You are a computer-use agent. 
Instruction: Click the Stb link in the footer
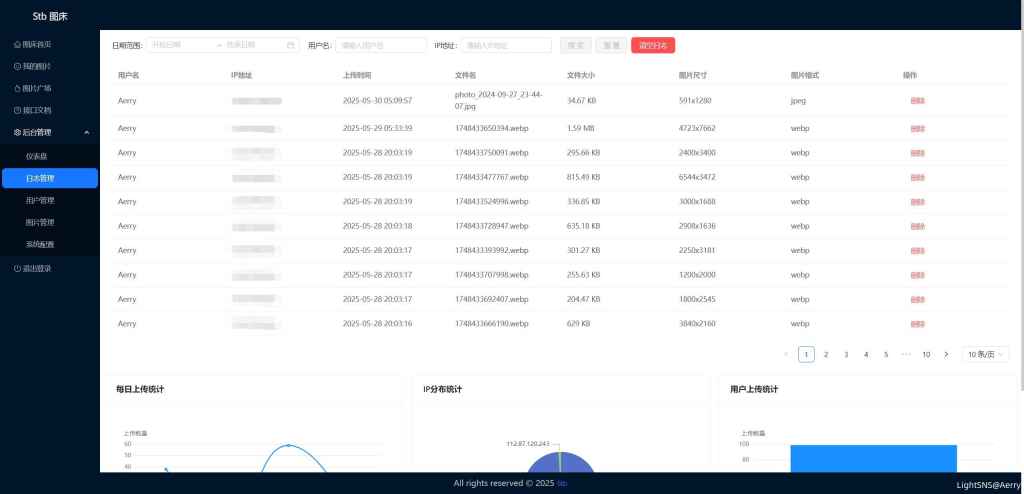[x=562, y=484]
